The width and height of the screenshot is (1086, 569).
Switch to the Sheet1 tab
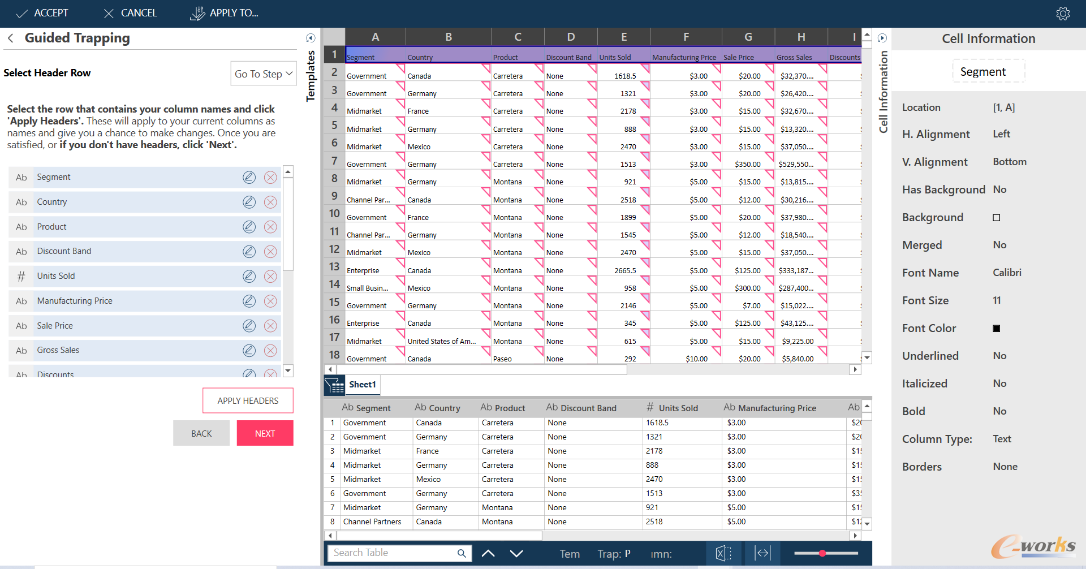pos(362,385)
